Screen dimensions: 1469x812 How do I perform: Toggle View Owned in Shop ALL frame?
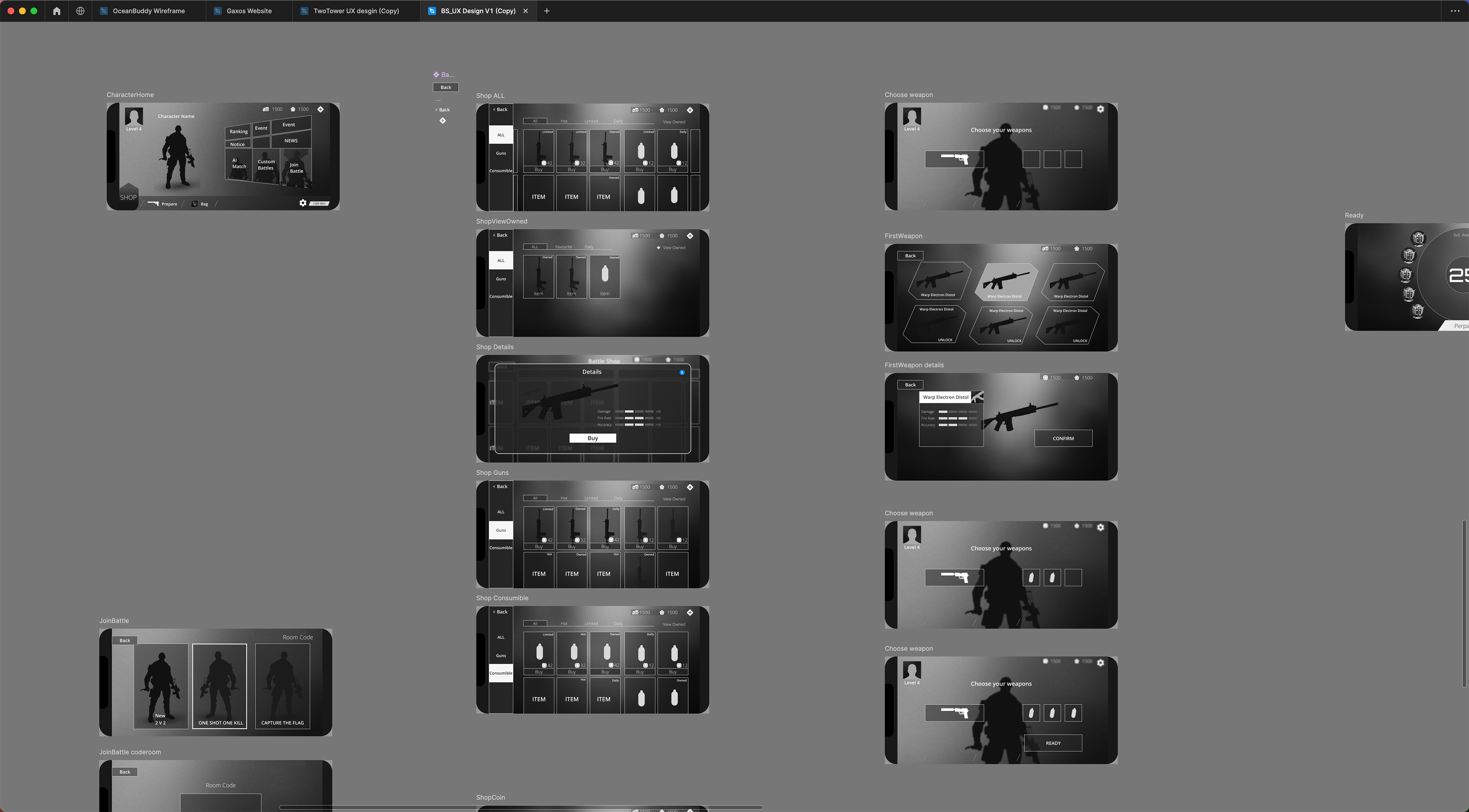673,122
